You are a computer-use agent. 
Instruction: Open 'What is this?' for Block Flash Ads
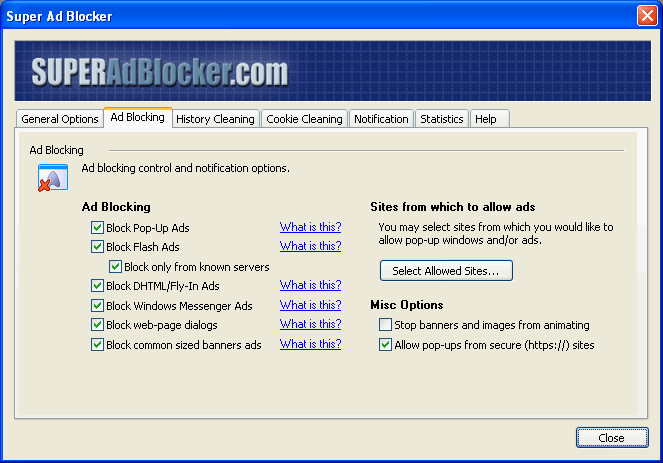tap(310, 246)
